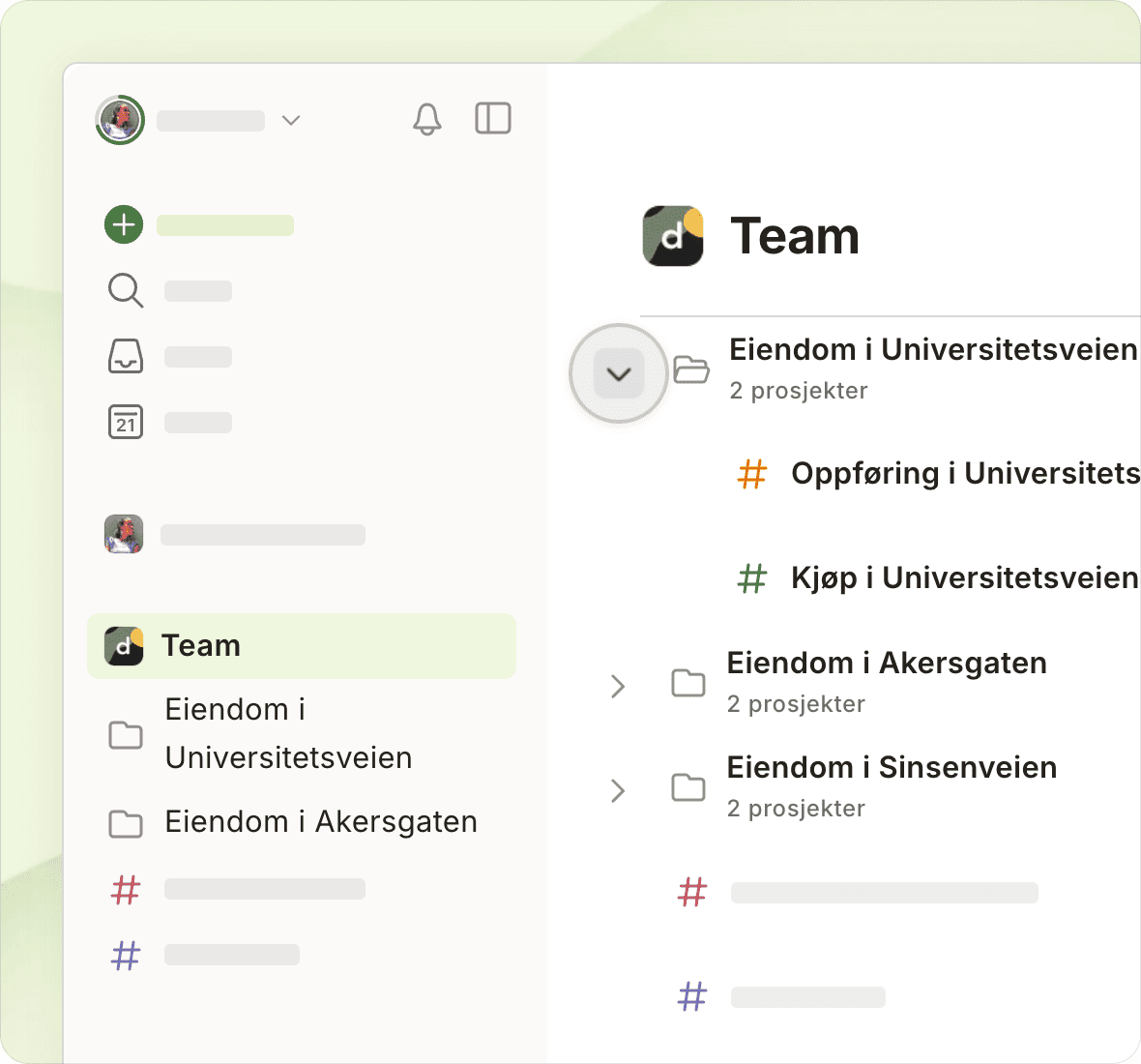Screen dimensions: 1141x1064
Task: Open search with the magnifier icon
Action: click(x=126, y=290)
